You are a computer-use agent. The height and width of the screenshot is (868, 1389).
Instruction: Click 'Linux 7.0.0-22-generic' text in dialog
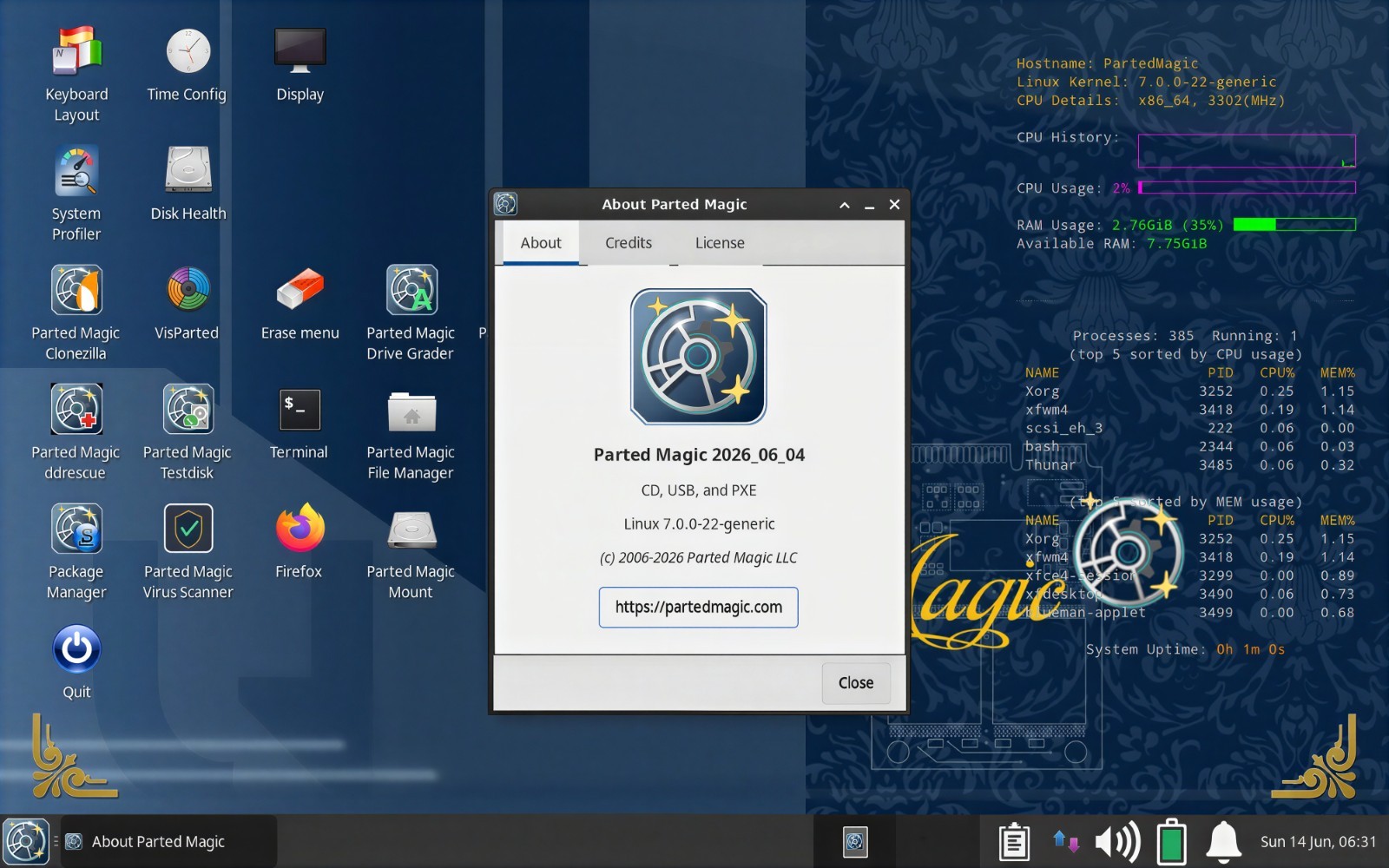[699, 524]
